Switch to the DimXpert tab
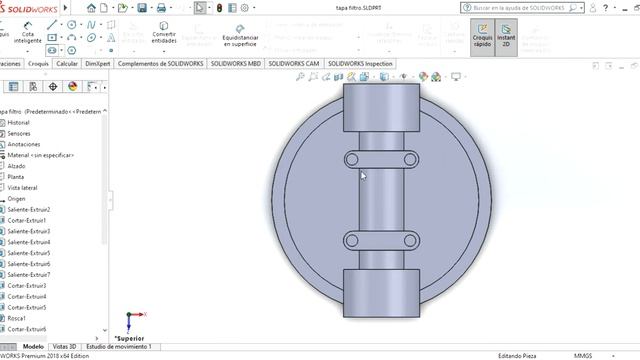Image resolution: width=640 pixels, height=360 pixels. [x=98, y=64]
